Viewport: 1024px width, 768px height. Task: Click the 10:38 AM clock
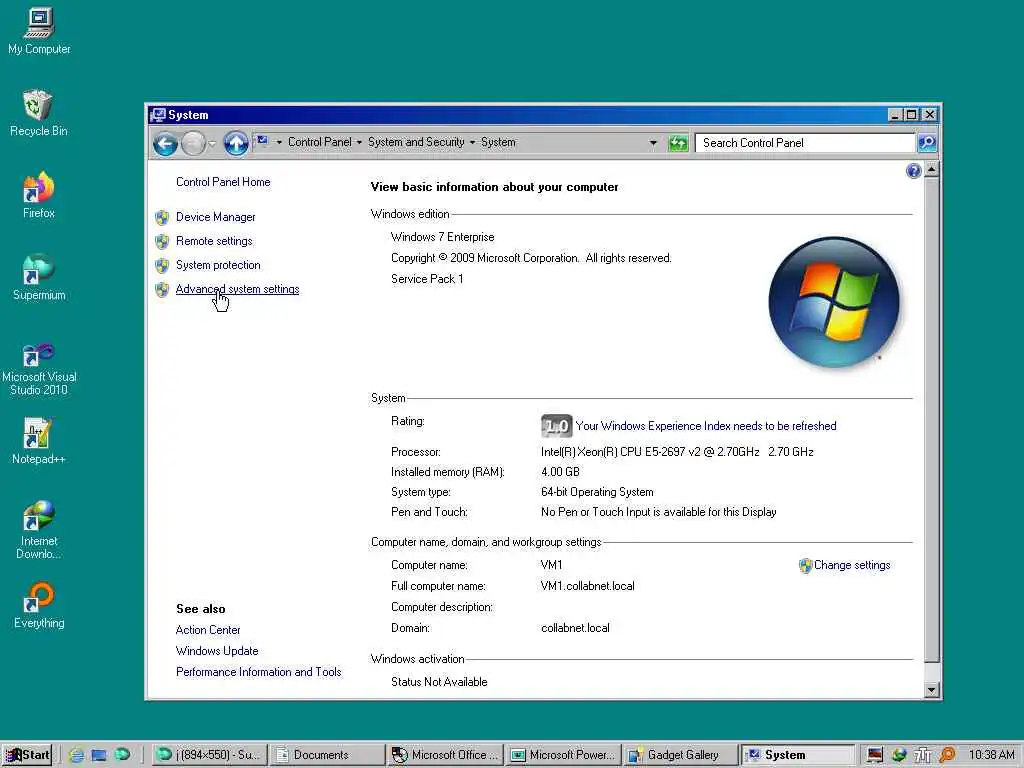point(991,755)
